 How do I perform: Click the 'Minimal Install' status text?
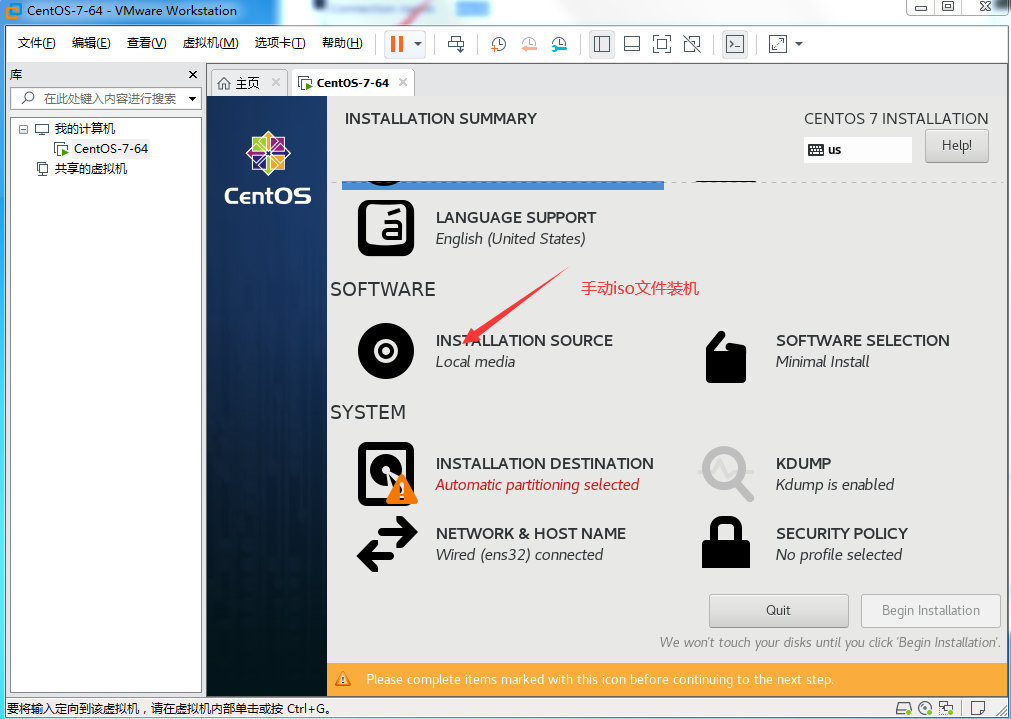point(822,362)
